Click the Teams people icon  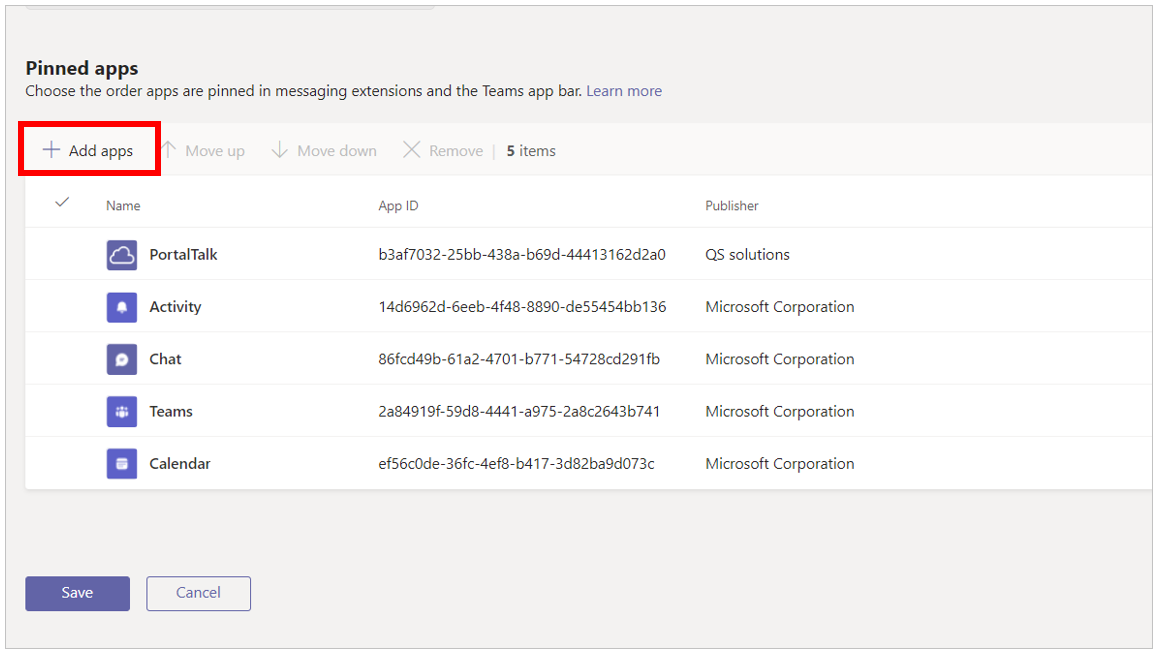coord(121,411)
